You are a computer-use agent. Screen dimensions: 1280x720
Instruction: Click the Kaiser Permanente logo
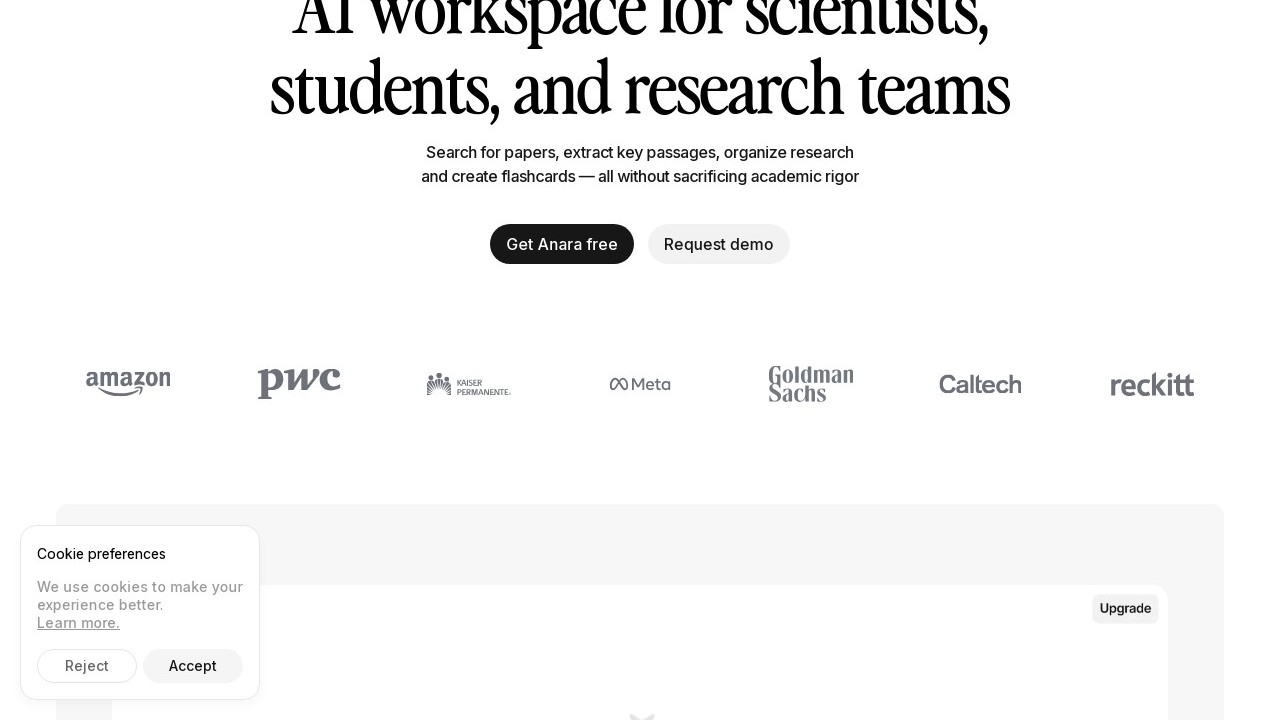(x=469, y=384)
